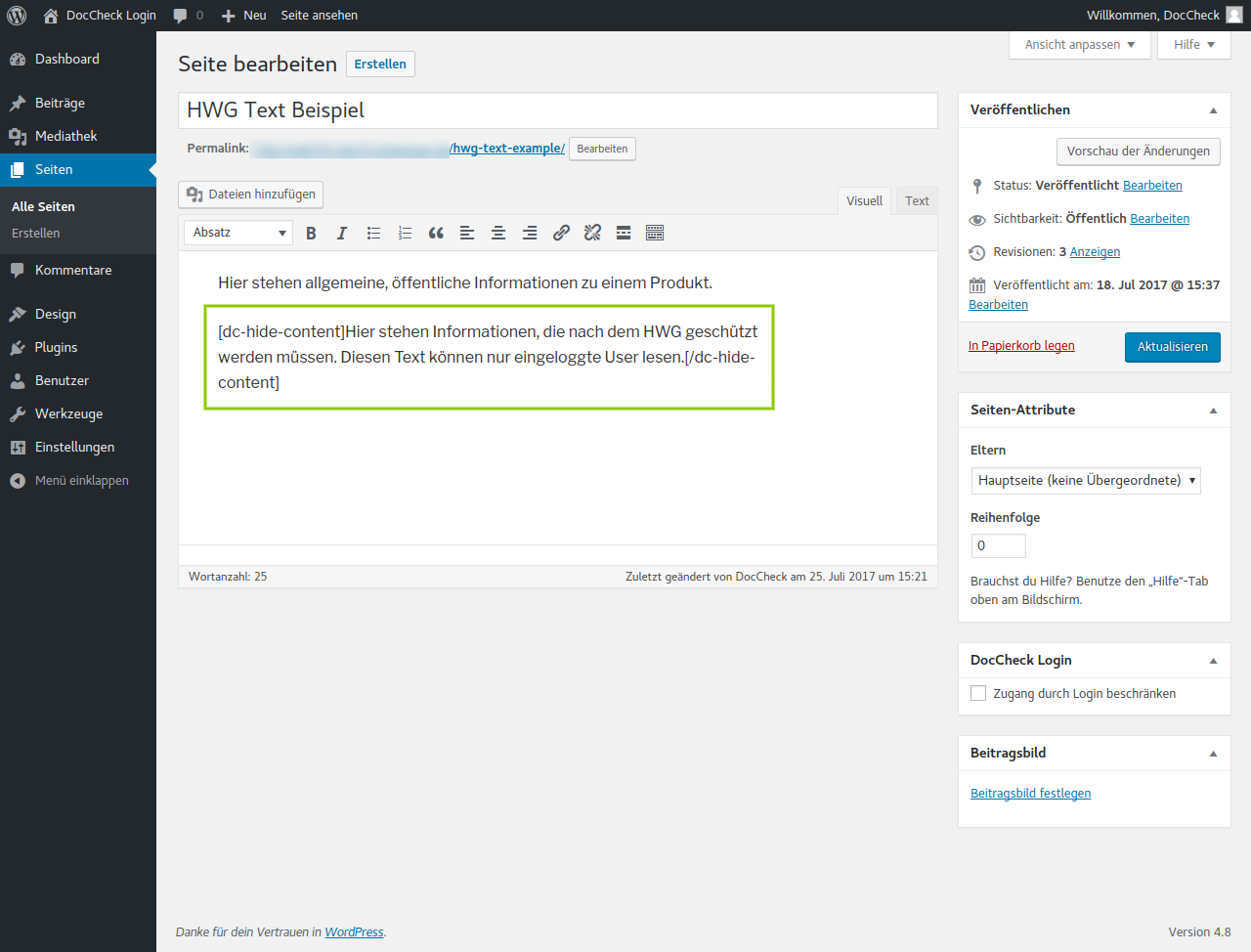Click In Papierkorb legen link

1021,346
